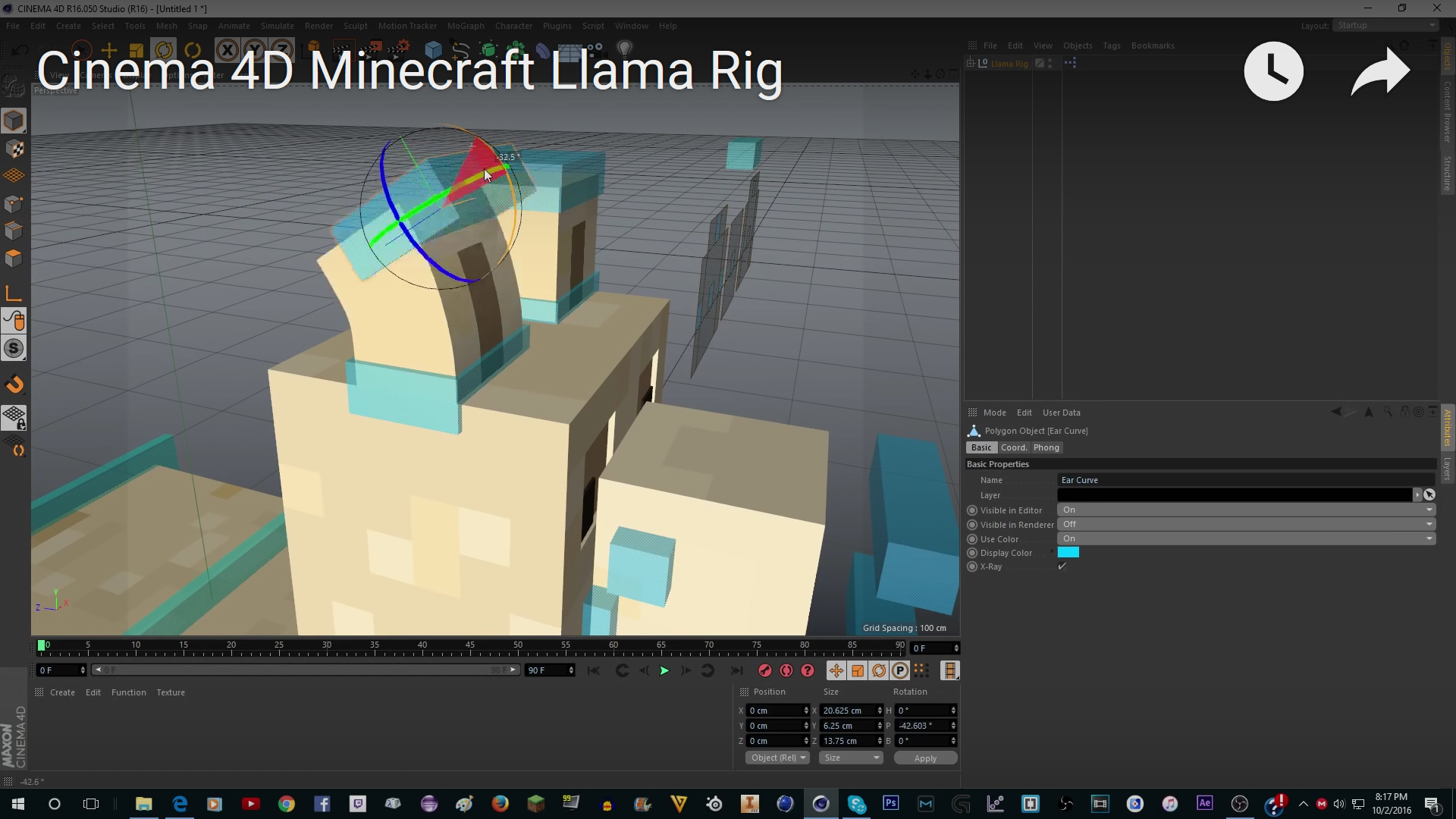Image resolution: width=1456 pixels, height=819 pixels.
Task: Switch to the Phong tab
Action: [1046, 447]
